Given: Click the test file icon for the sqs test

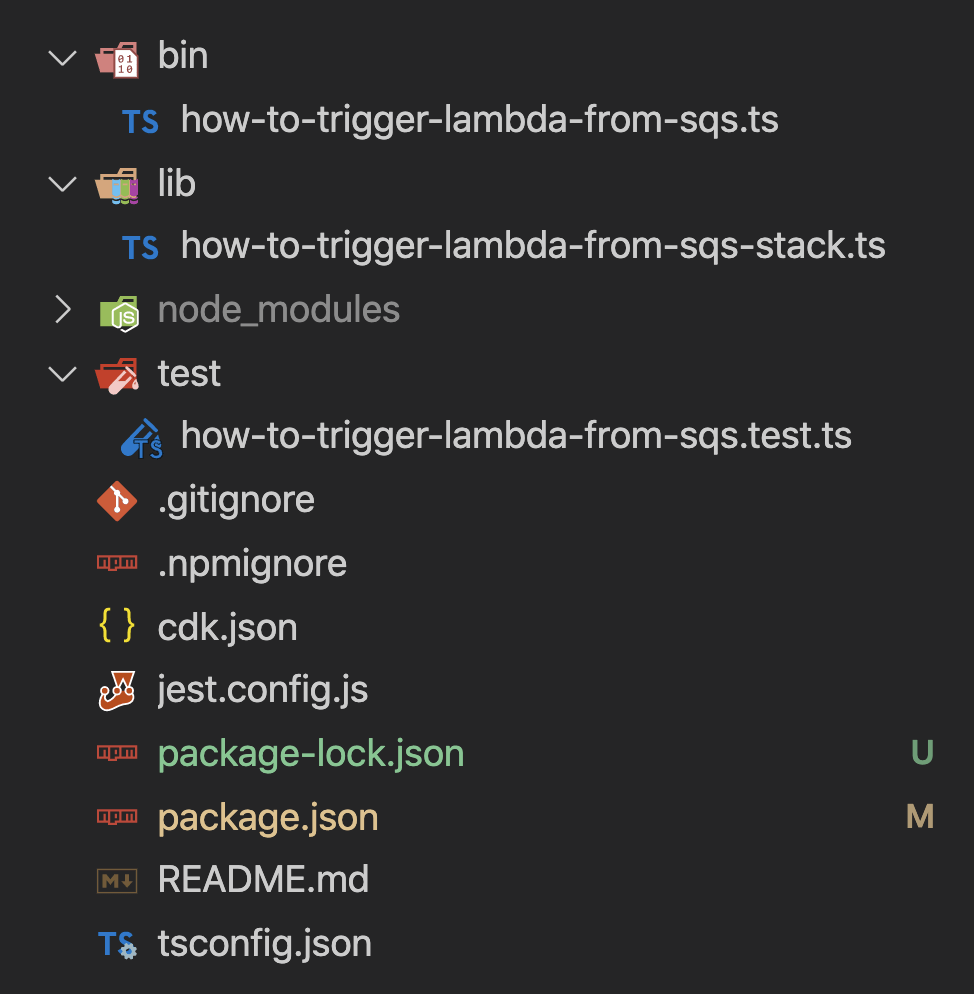Looking at the screenshot, I should coord(140,435).
